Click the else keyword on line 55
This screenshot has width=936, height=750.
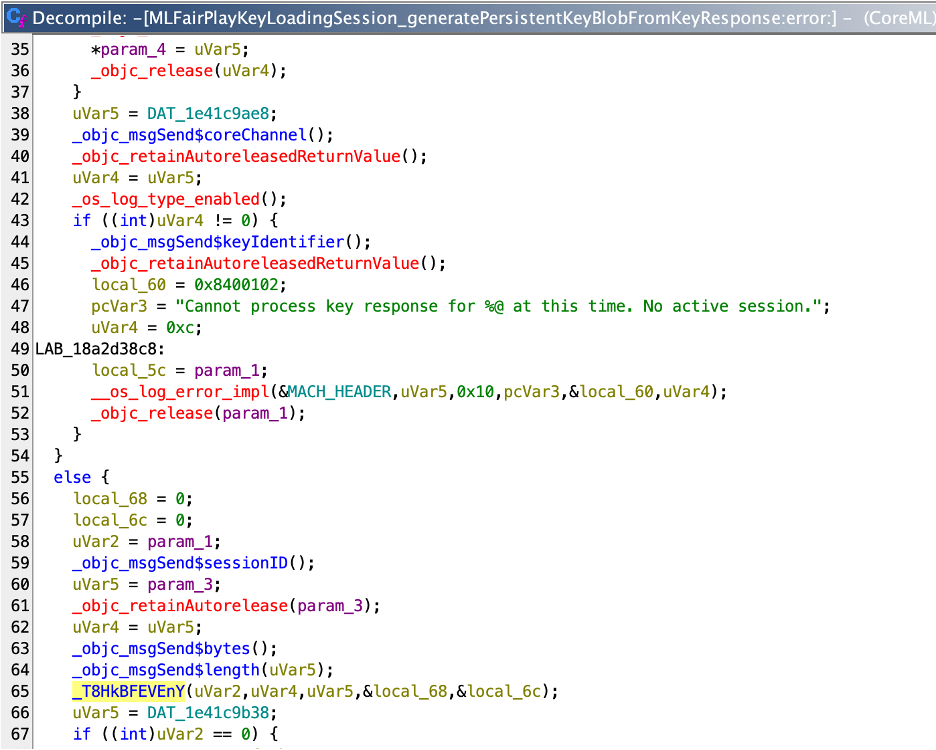71,477
